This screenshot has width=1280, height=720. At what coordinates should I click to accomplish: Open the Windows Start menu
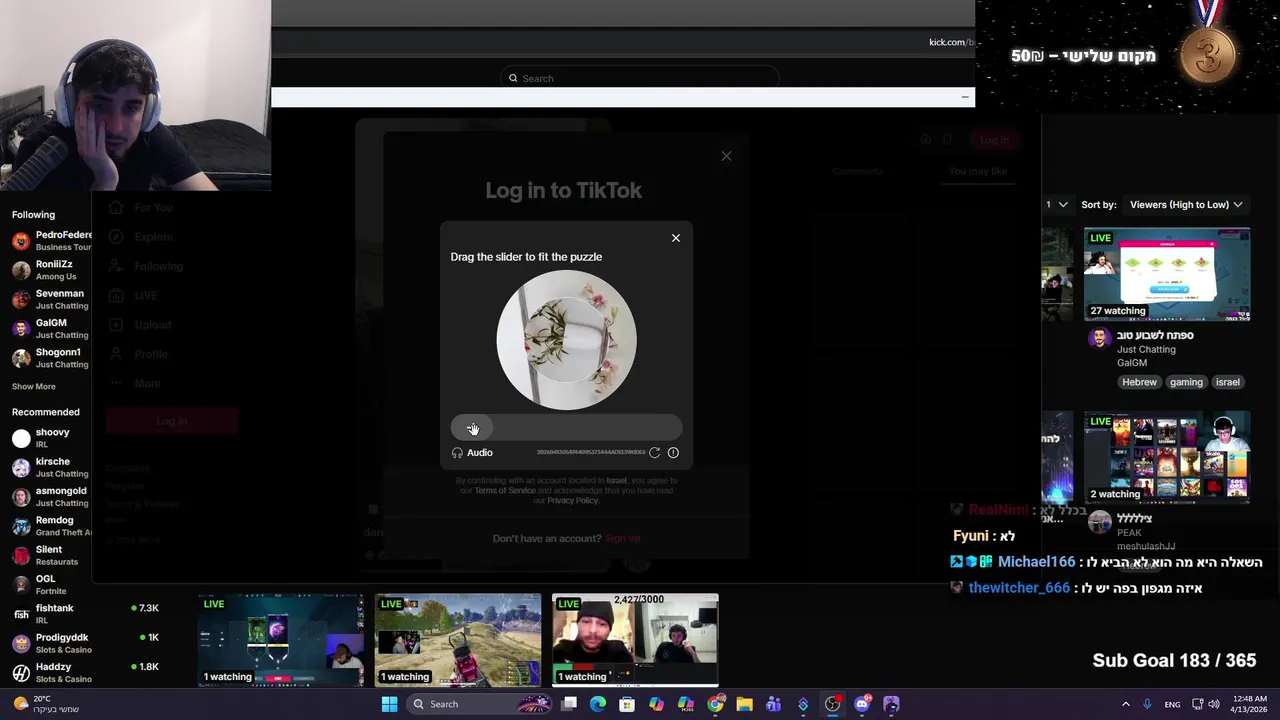pyautogui.click(x=390, y=704)
